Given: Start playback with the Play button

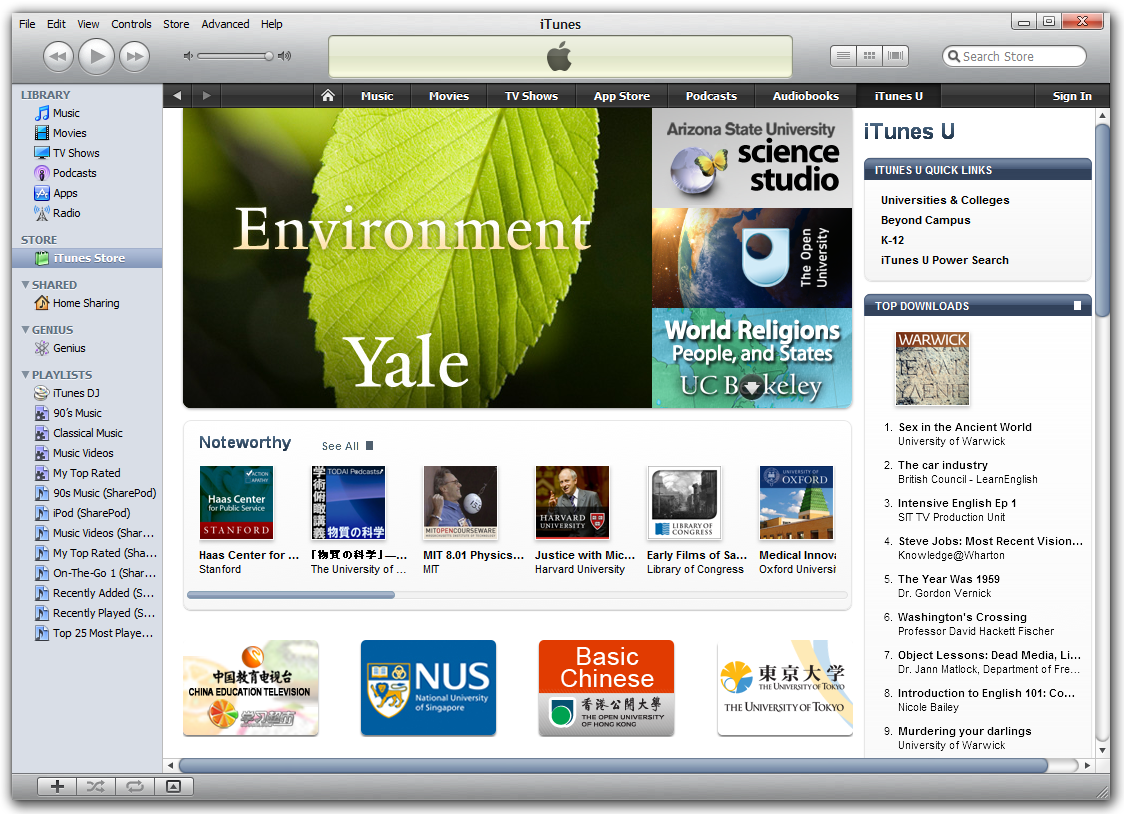Looking at the screenshot, I should pos(97,57).
